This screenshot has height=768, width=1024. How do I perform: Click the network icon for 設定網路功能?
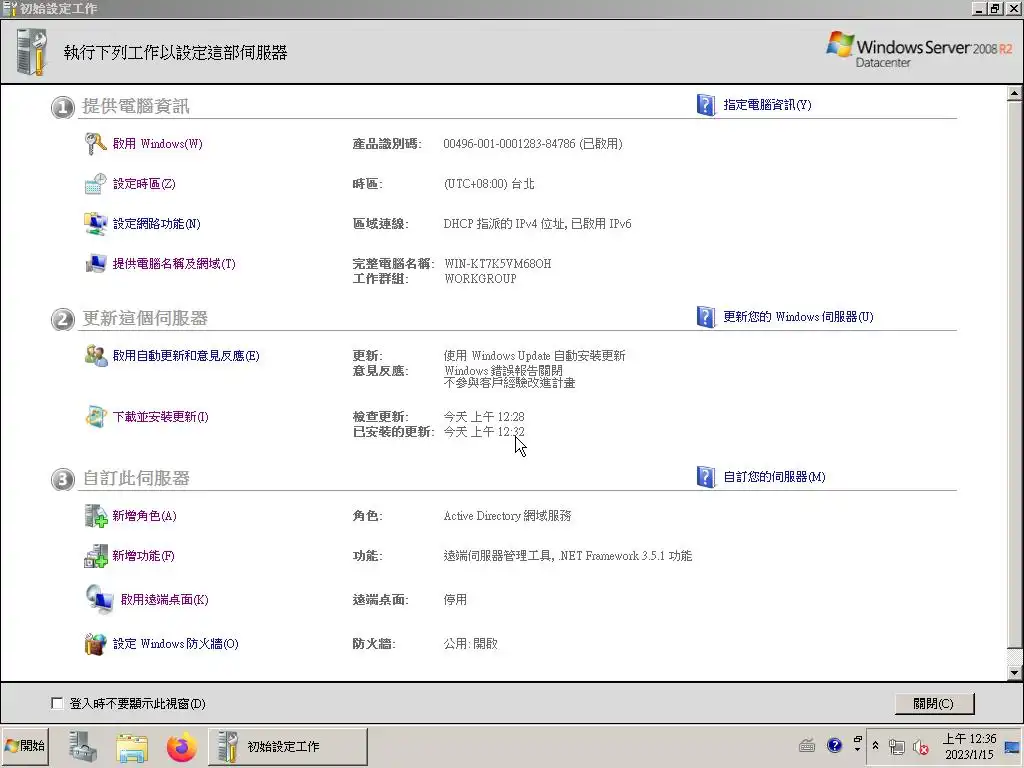click(95, 224)
